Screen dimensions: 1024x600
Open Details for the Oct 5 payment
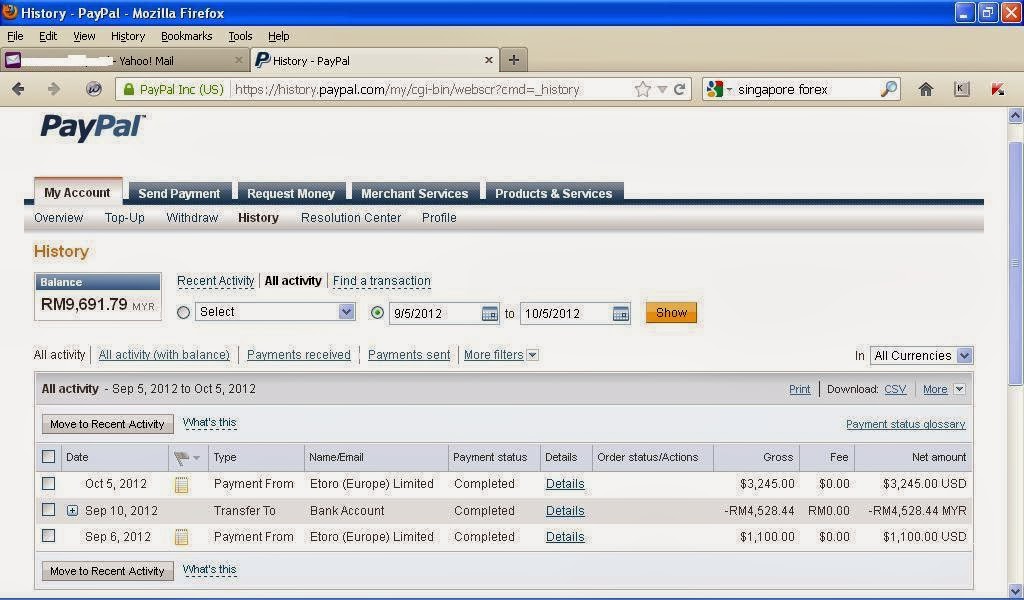click(x=565, y=484)
